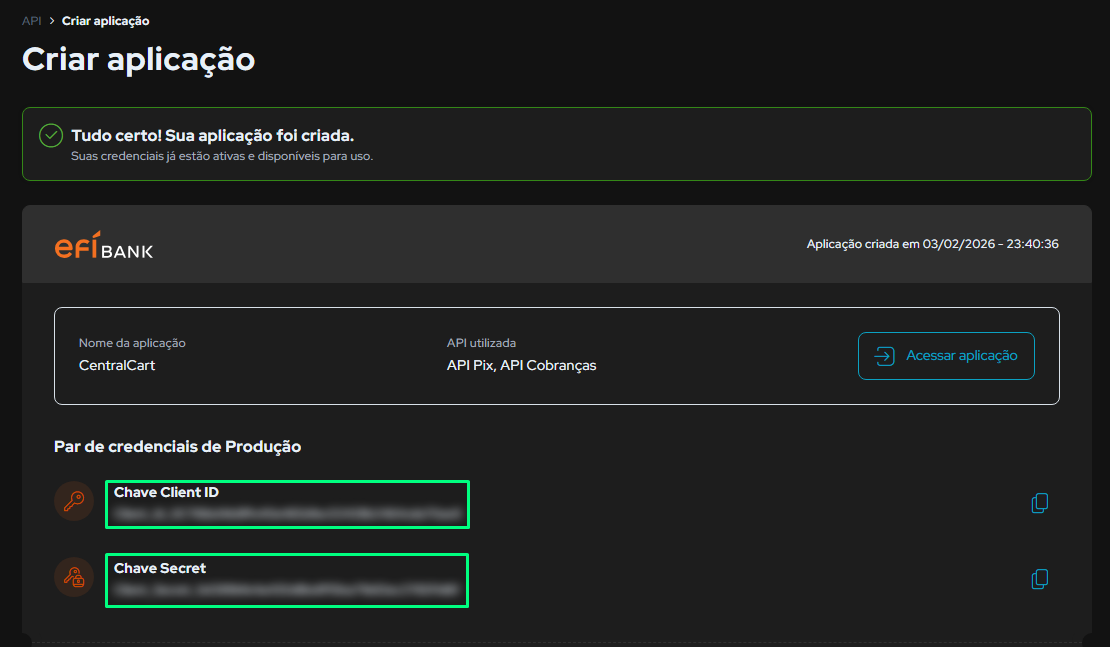This screenshot has width=1110, height=647.
Task: Click the Aplicação criada em date text
Action: [932, 244]
